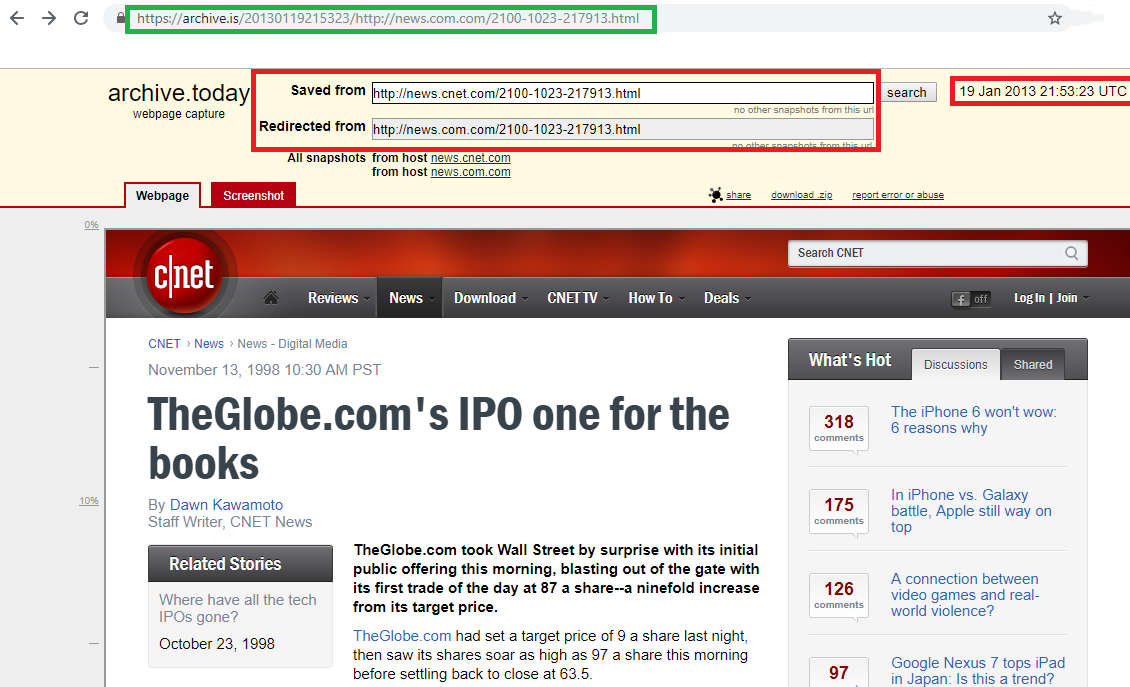Bookmark page with star icon
1130x687 pixels.
[x=1055, y=18]
